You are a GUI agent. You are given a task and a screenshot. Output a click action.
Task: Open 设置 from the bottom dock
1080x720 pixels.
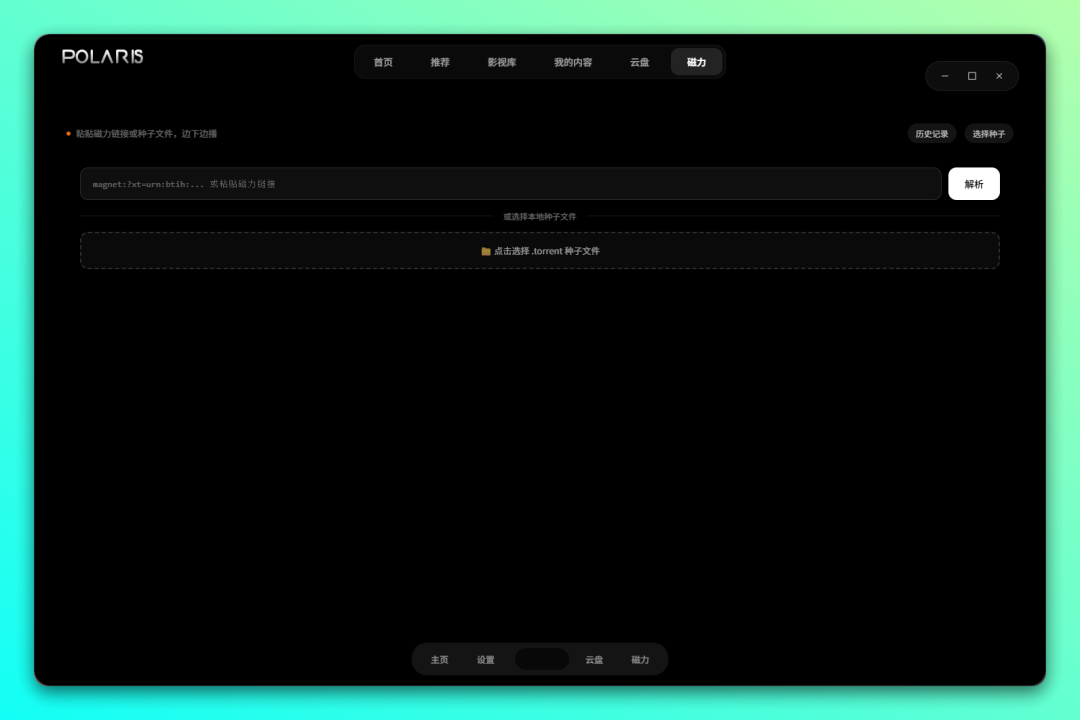click(486, 660)
